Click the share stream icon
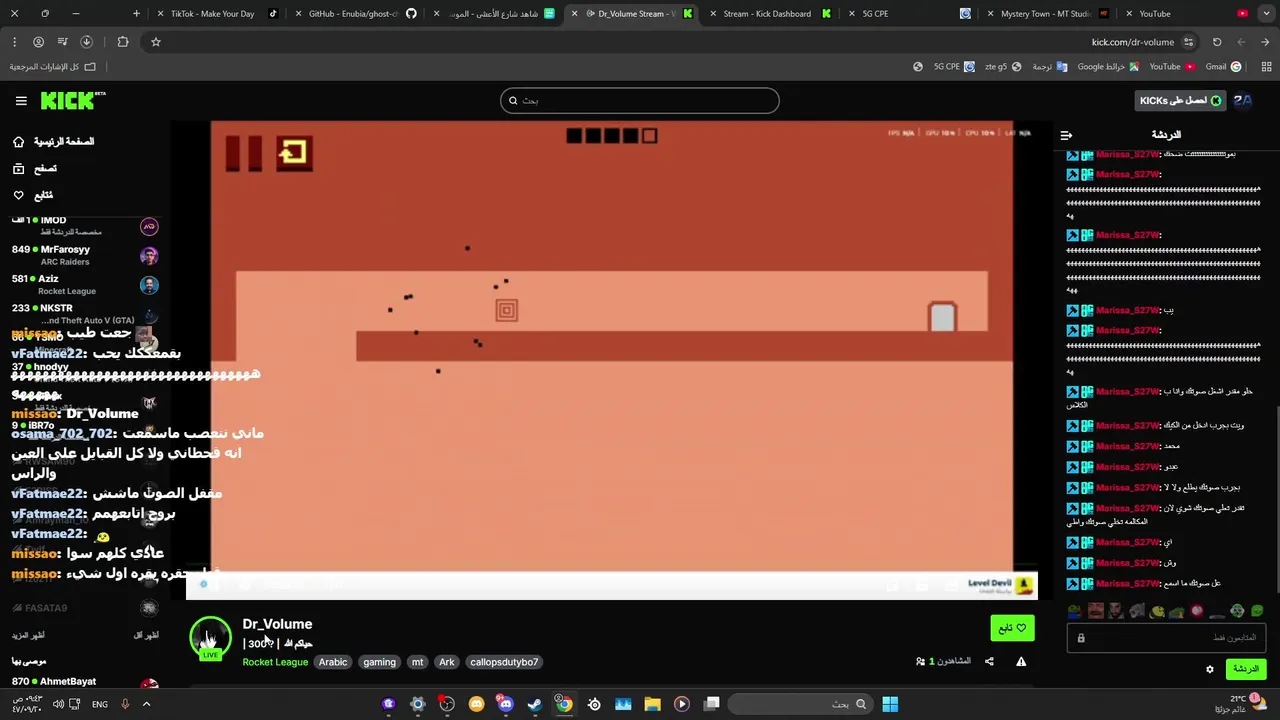Viewport: 1280px width, 720px height. 989,661
